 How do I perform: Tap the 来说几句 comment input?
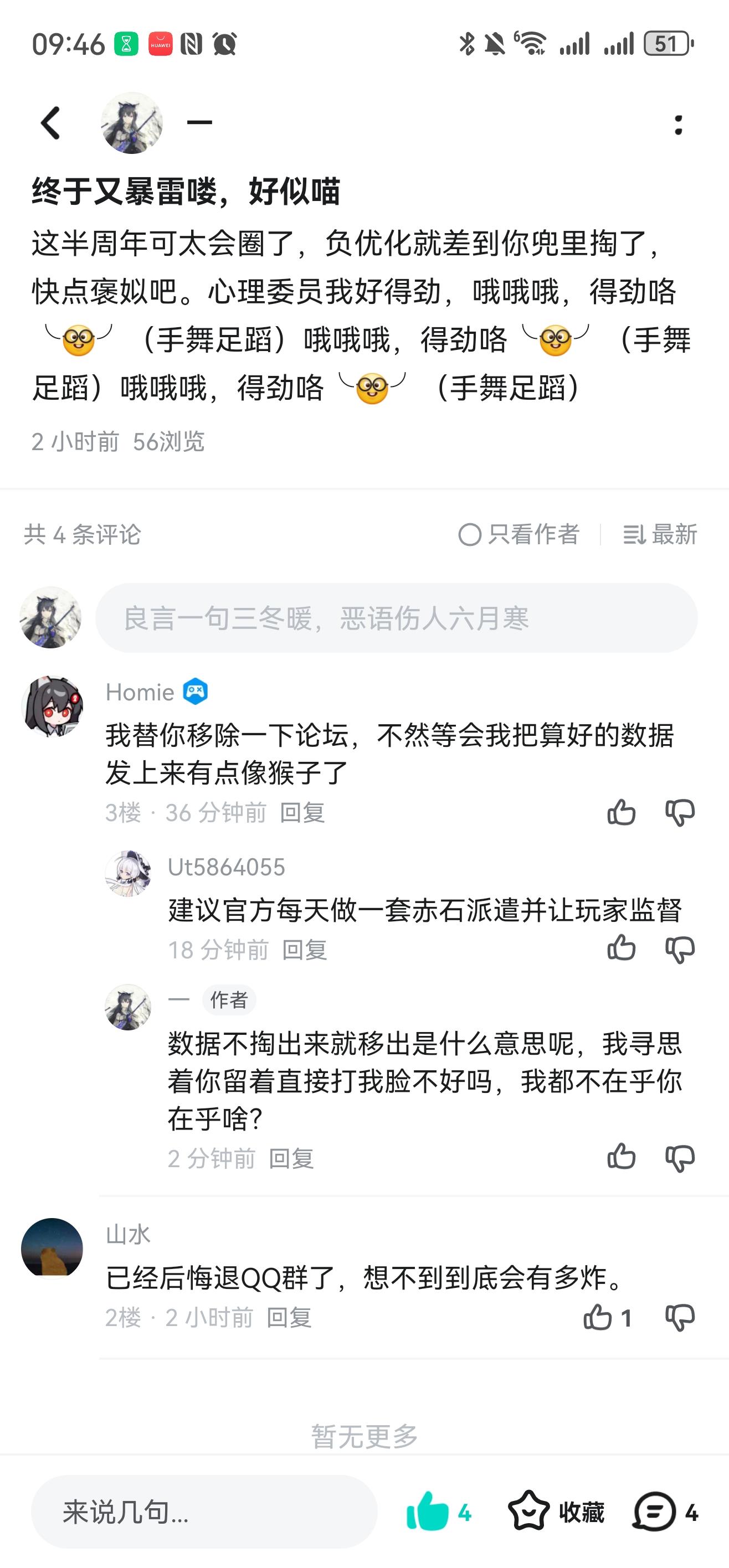[x=204, y=1512]
